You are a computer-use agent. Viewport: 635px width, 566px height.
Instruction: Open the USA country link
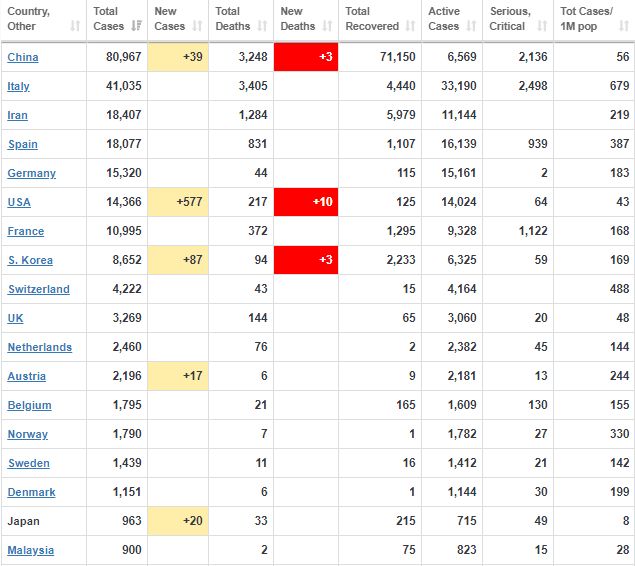[19, 202]
